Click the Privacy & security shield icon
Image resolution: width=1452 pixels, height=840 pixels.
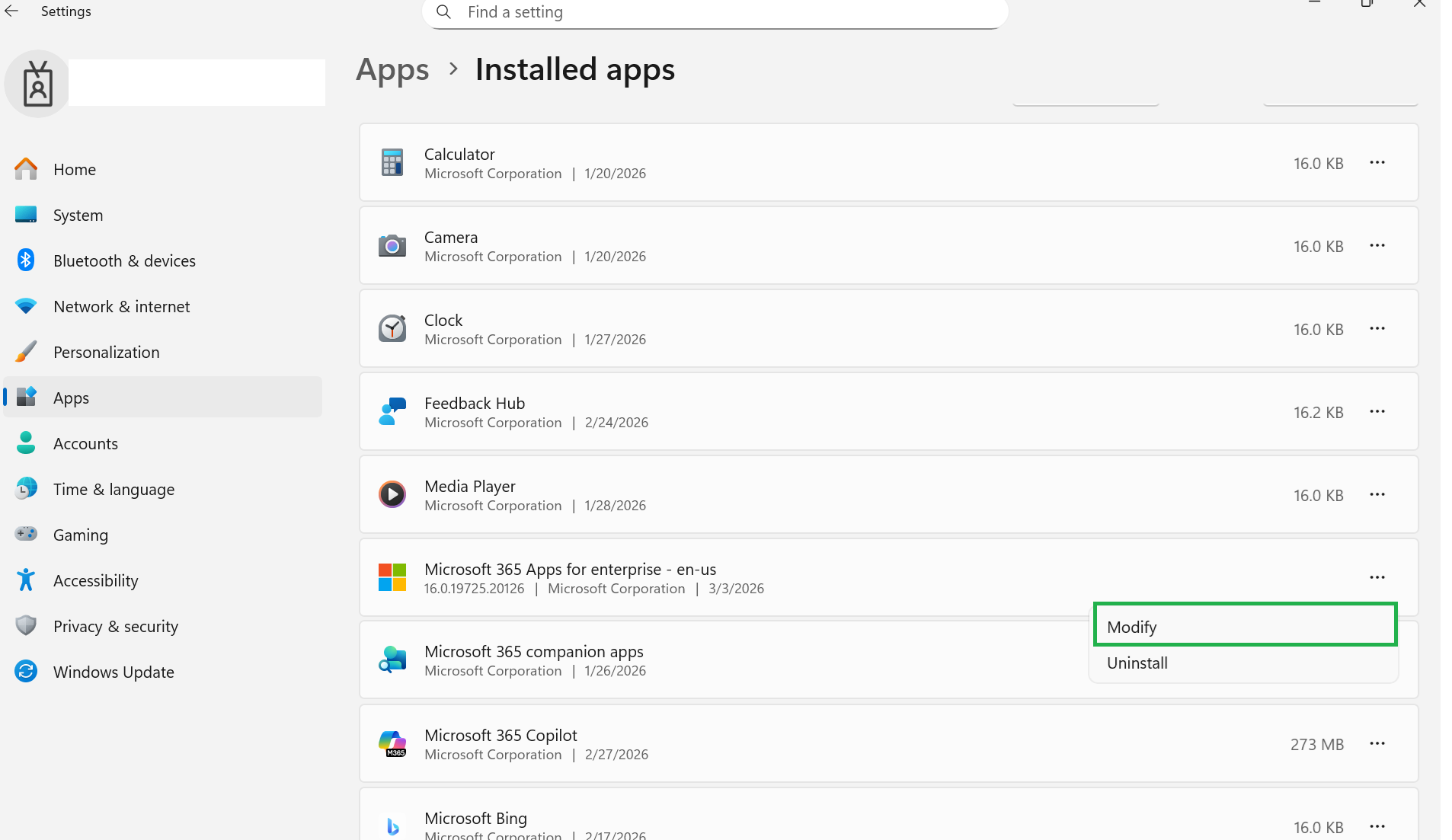[x=26, y=626]
